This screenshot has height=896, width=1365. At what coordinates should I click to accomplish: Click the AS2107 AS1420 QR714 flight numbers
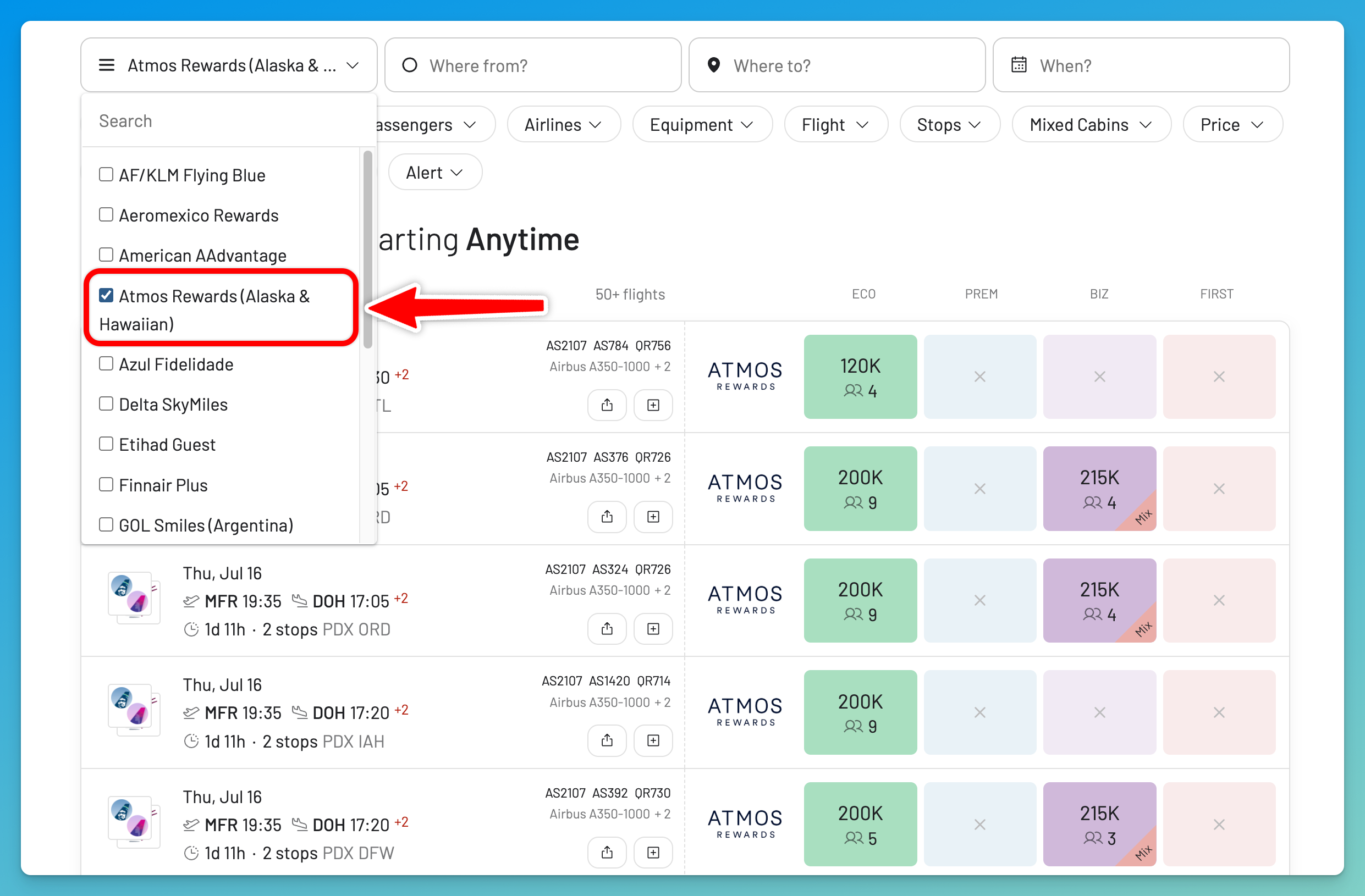point(606,681)
